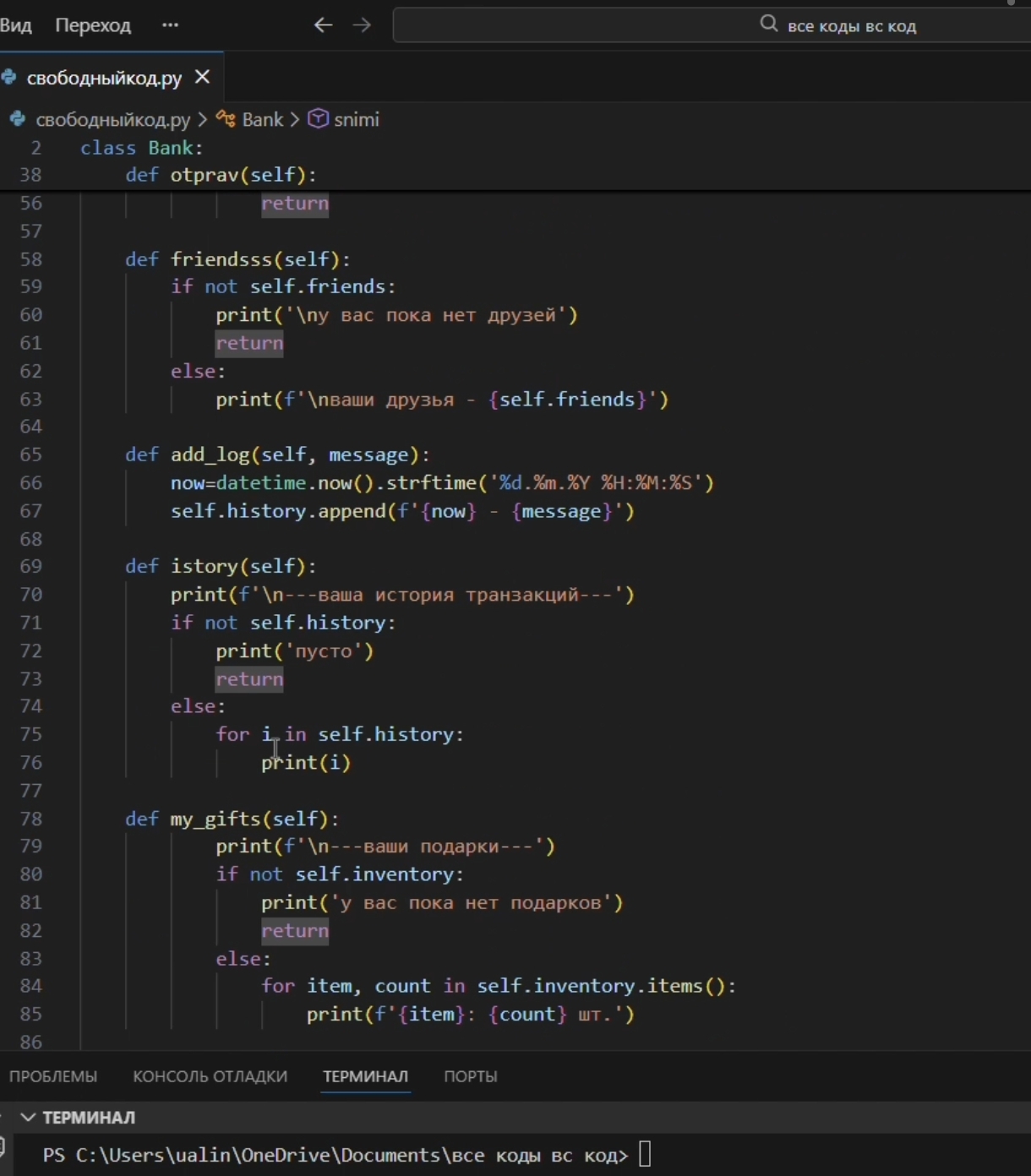Collapse the ТЕРМИНАЛ section chevron
Screen dimensions: 1031x1176
tap(28, 1118)
